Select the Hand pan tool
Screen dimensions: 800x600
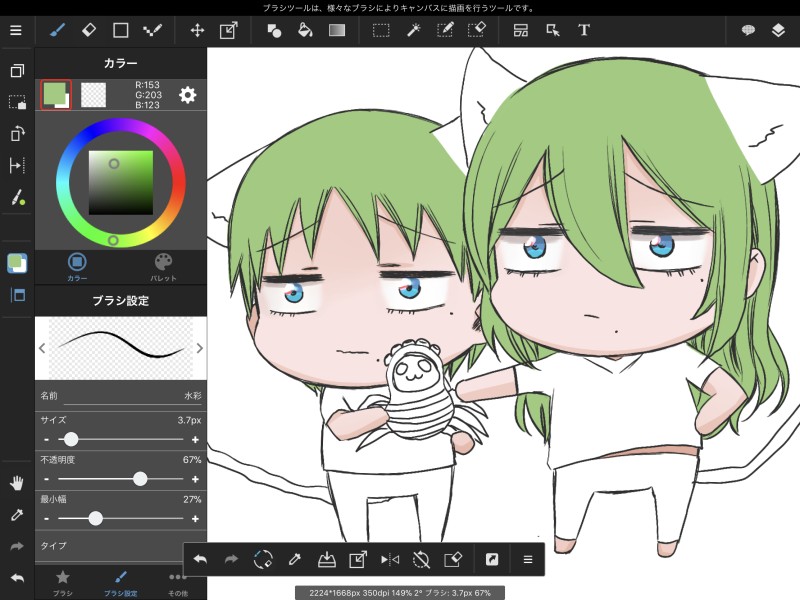click(17, 483)
